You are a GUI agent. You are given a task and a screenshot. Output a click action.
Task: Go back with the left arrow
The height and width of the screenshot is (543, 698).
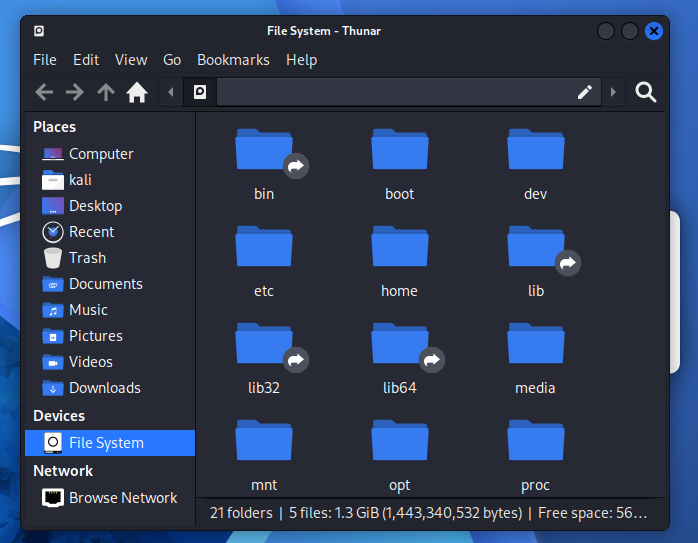pyautogui.click(x=44, y=93)
